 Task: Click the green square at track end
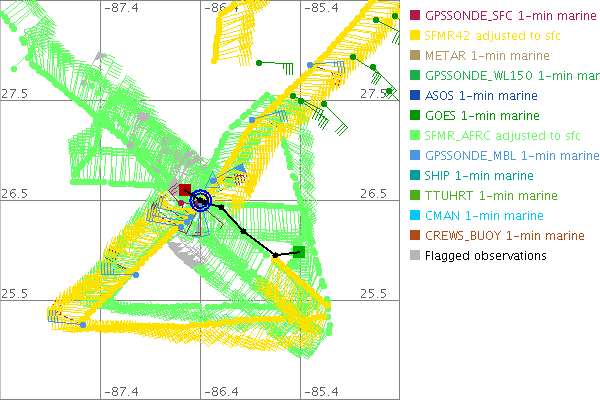(298, 251)
